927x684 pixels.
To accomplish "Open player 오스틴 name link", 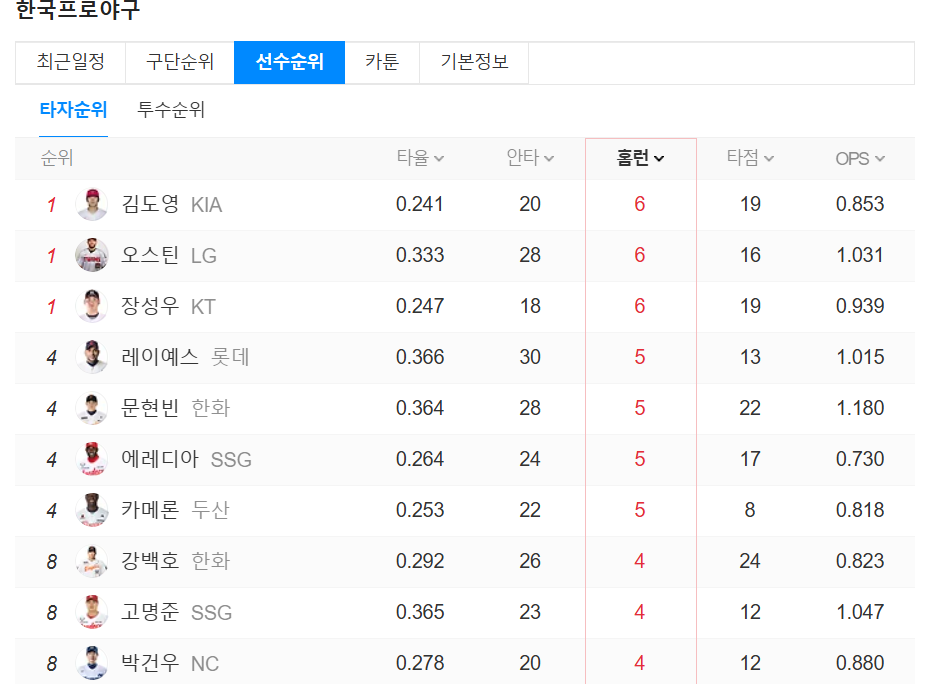I will coord(150,255).
